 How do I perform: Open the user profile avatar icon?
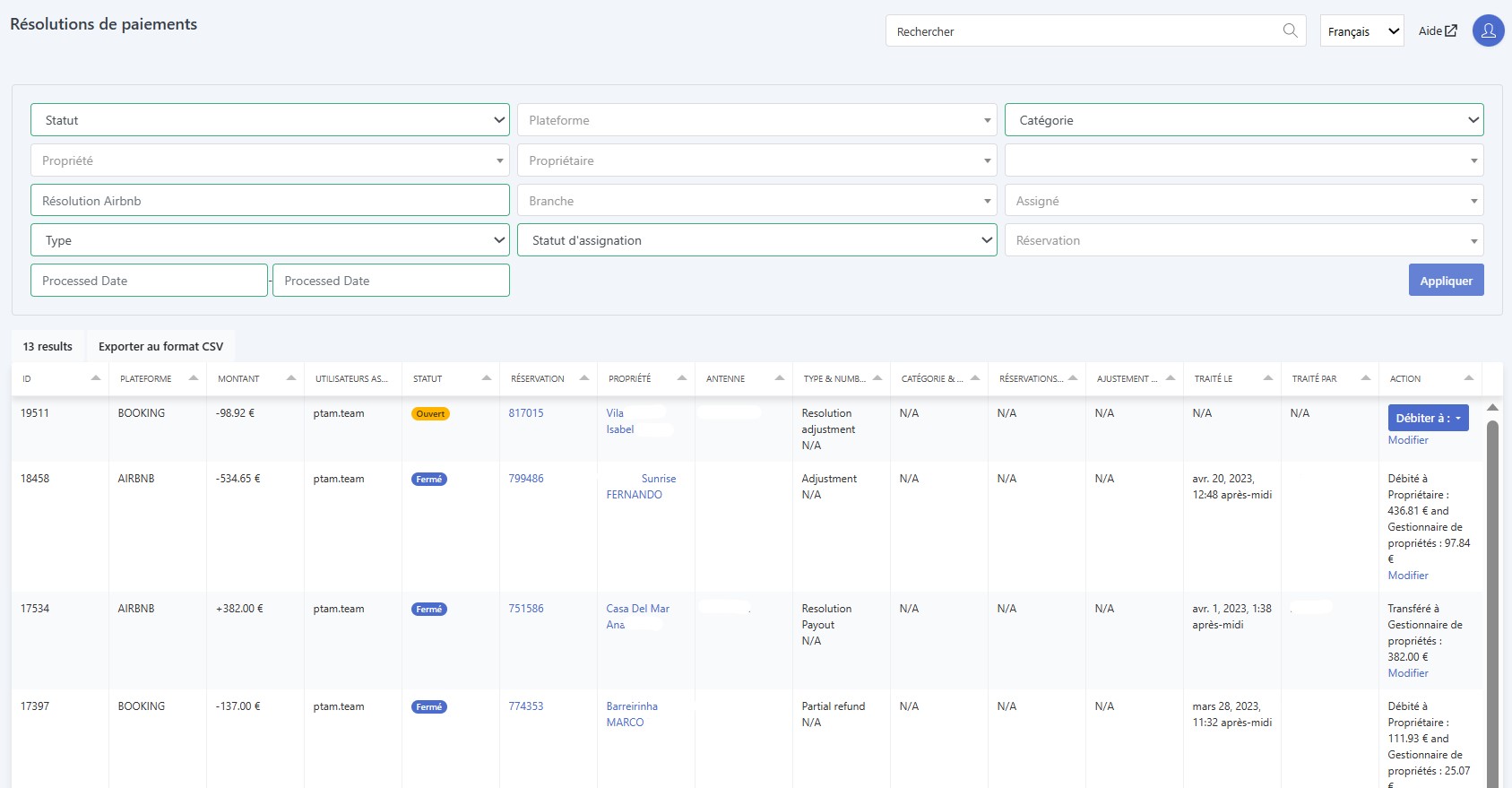[1488, 30]
